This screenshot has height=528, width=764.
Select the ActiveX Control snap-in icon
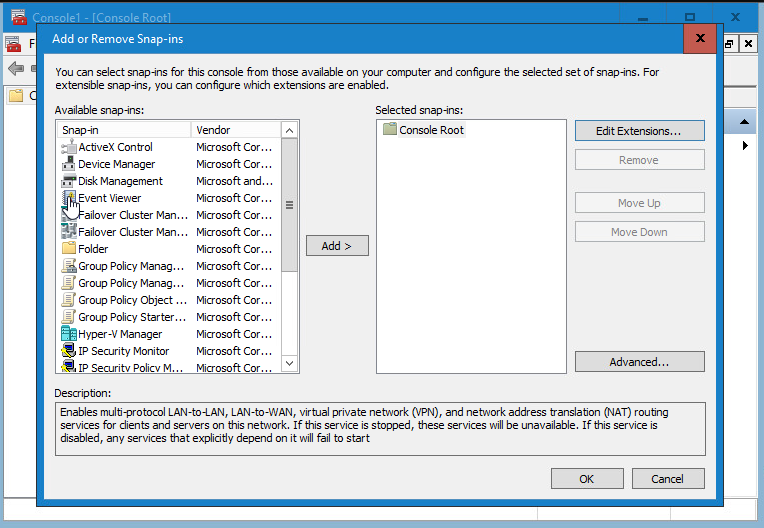[69, 147]
